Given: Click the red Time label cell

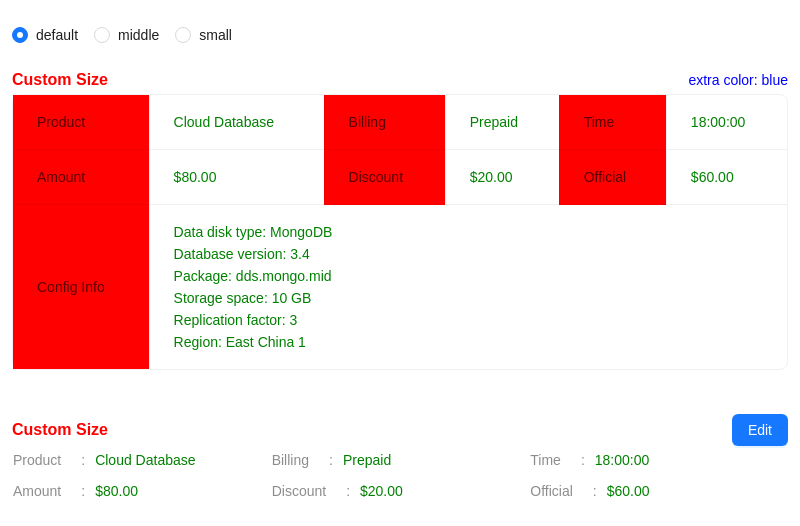Looking at the screenshot, I should coord(613,122).
